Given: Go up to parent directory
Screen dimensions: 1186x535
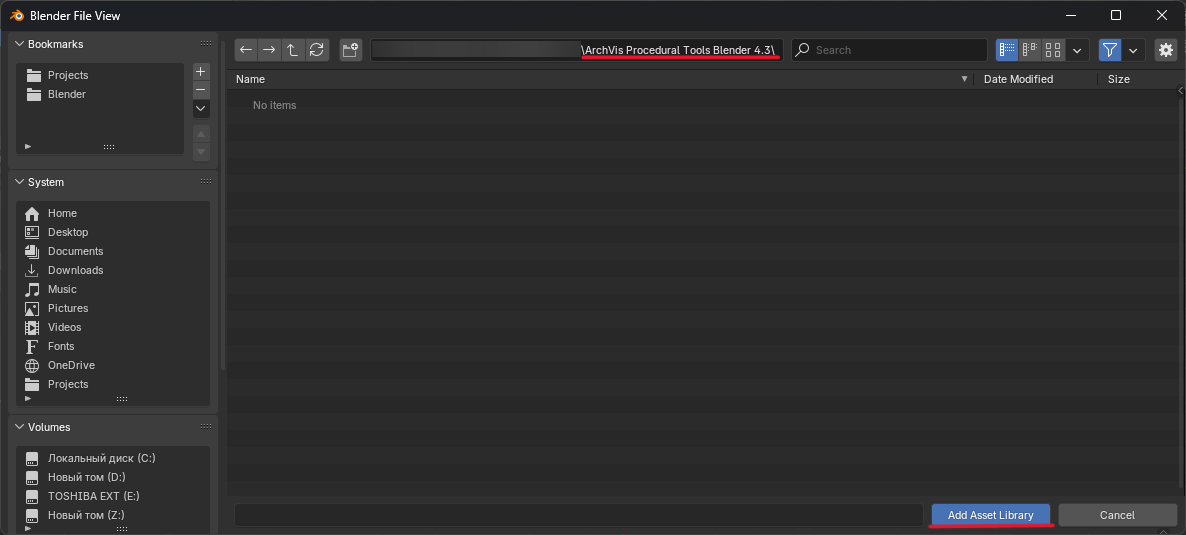Looking at the screenshot, I should coord(292,50).
